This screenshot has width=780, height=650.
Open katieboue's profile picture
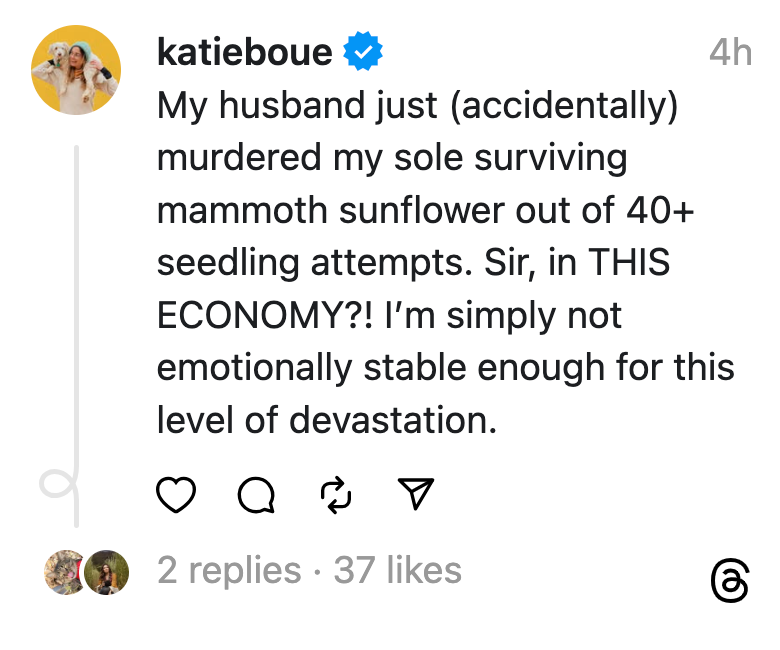[x=77, y=69]
